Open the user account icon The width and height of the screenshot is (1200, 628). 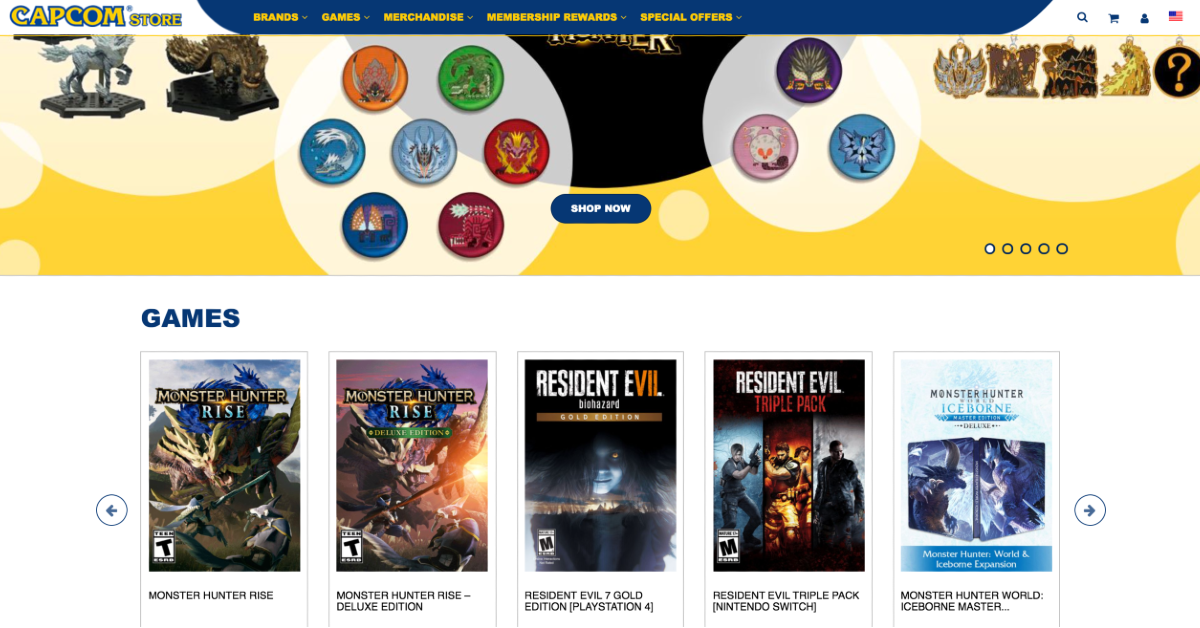pos(1144,17)
